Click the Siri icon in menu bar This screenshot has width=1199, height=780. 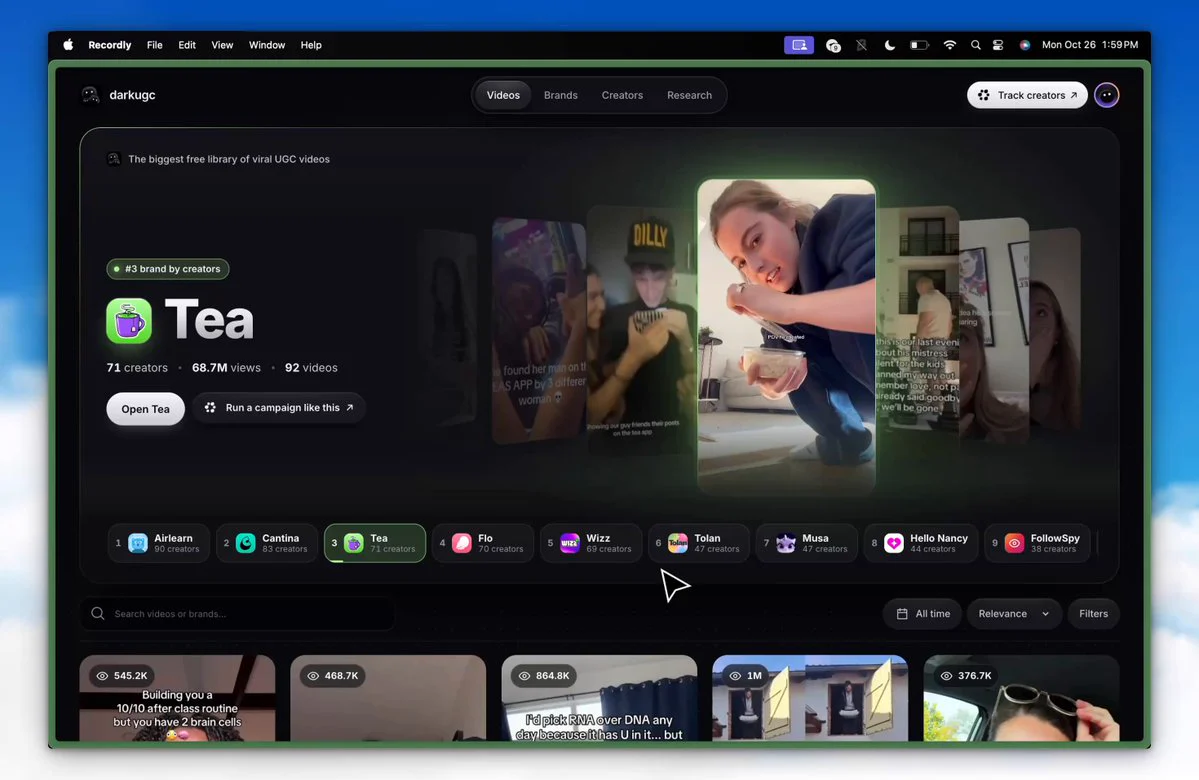pyautogui.click(x=1025, y=45)
